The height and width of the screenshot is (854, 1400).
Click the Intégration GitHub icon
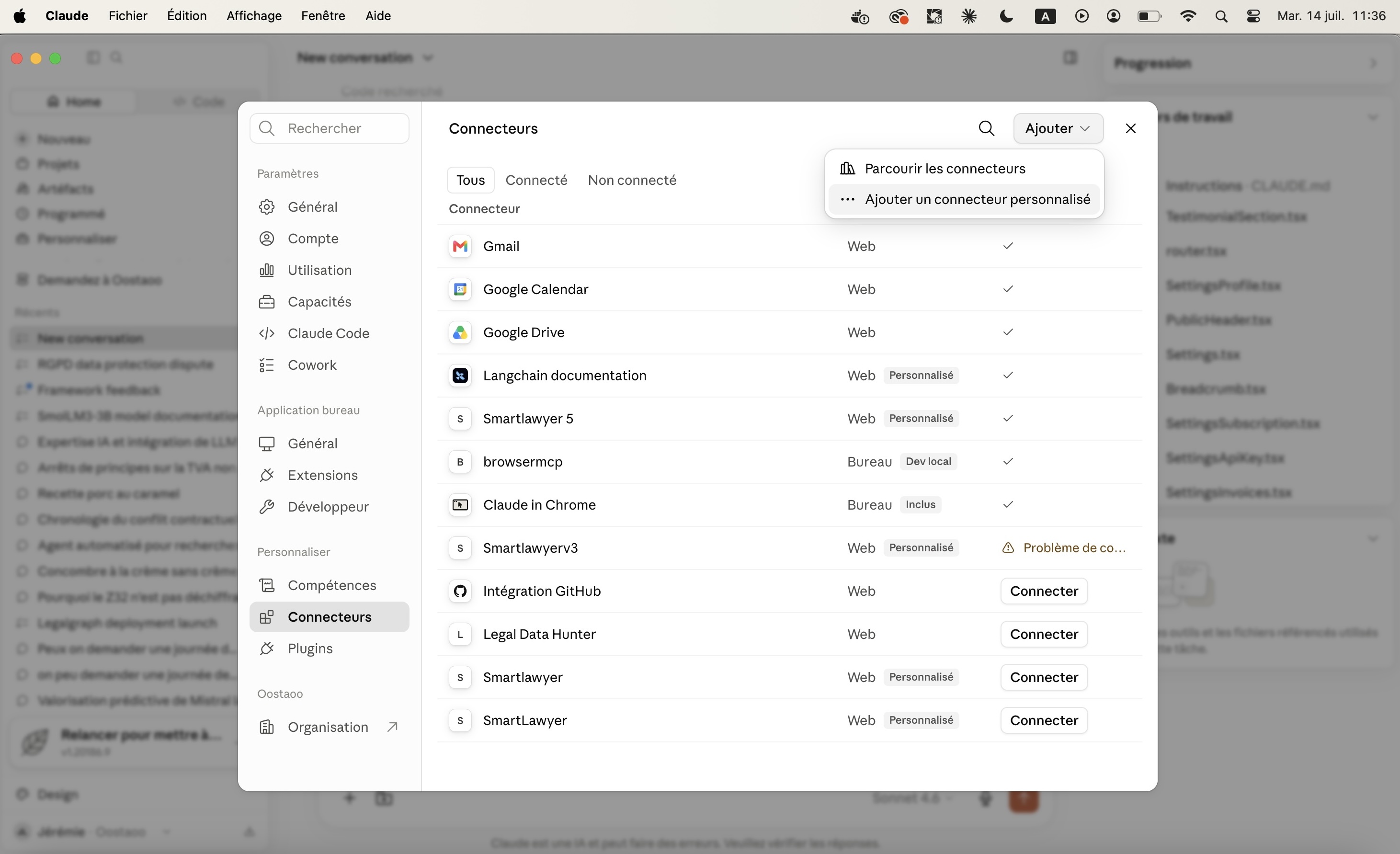(x=460, y=591)
